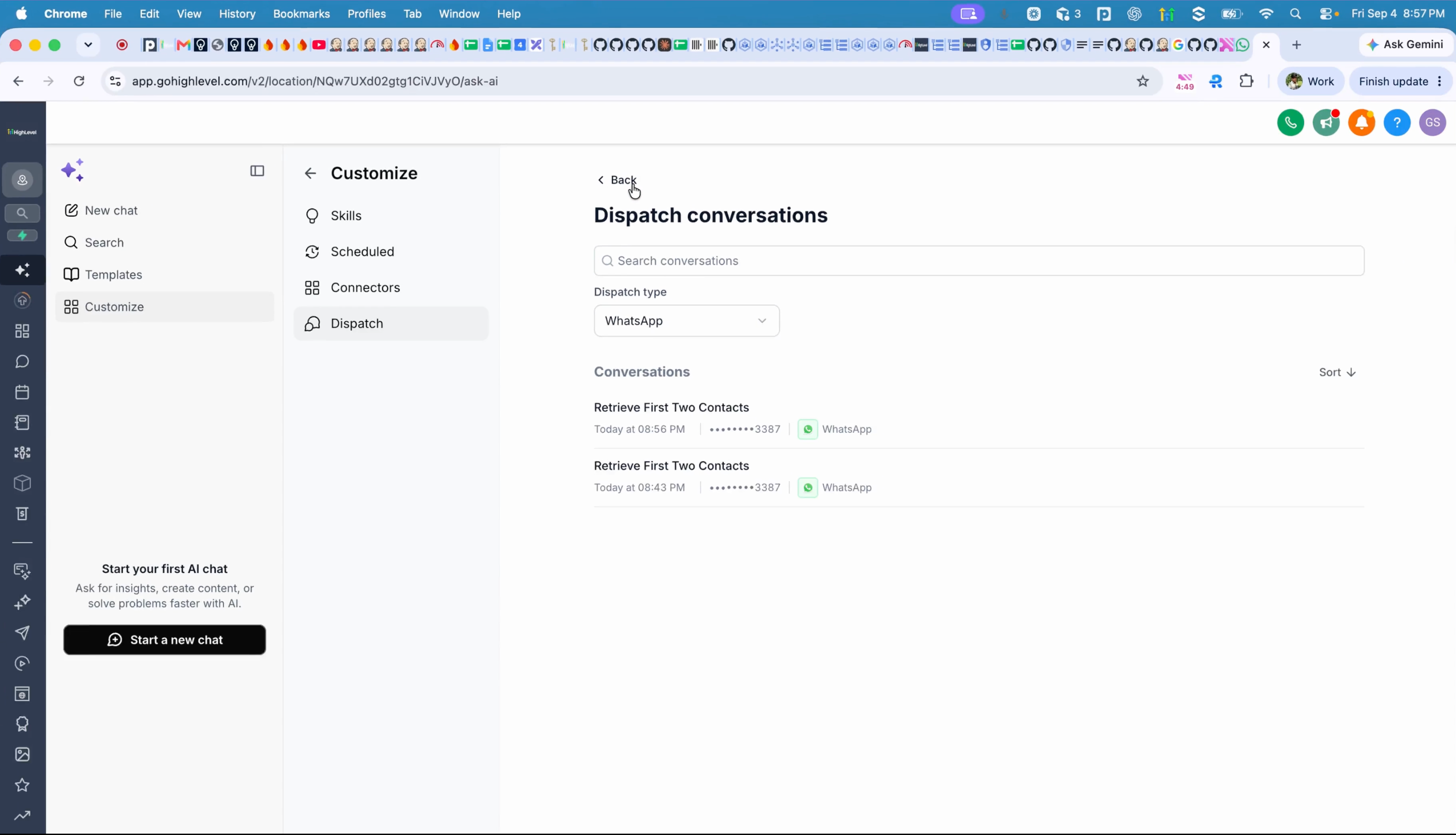Open Media Storage image icon in left rail

22,754
